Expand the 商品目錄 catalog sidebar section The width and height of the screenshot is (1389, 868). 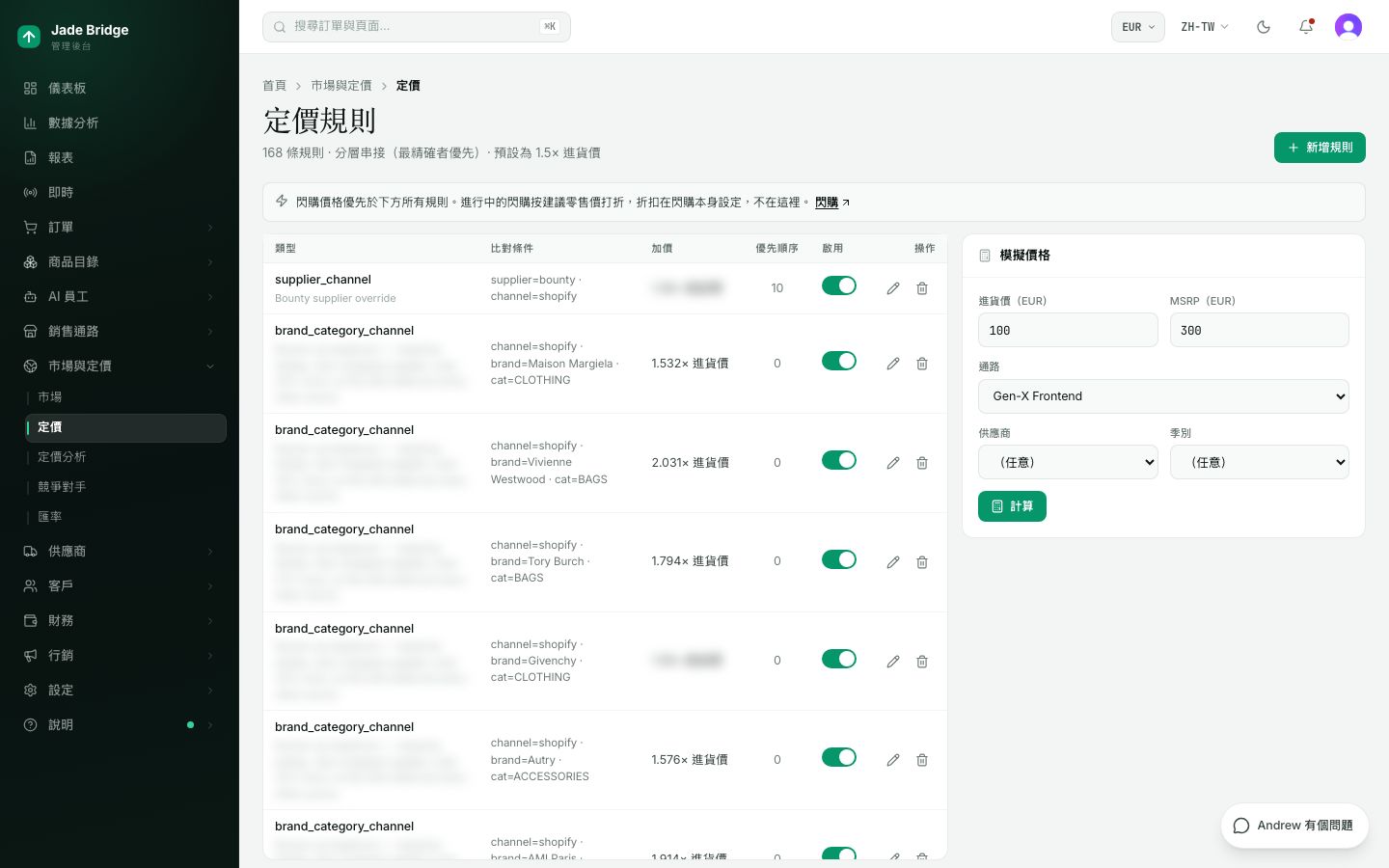(120, 261)
